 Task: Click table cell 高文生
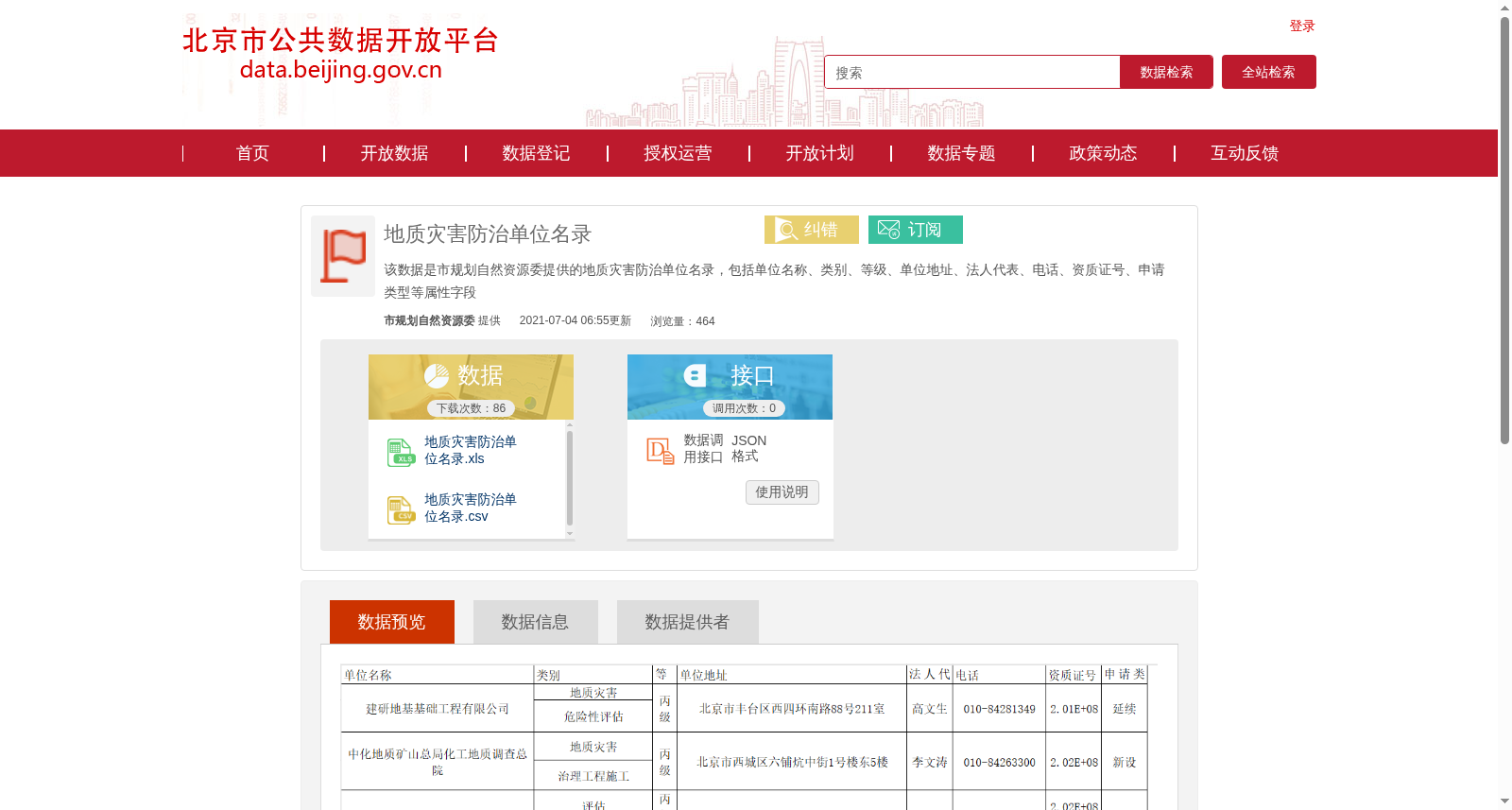(x=930, y=709)
